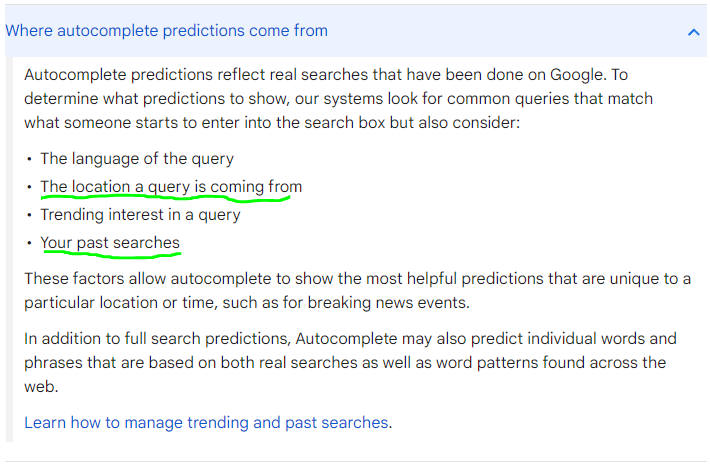Click the bullet dot before "Trending interest"
Viewport: 710px width, 464px height.
point(29,215)
